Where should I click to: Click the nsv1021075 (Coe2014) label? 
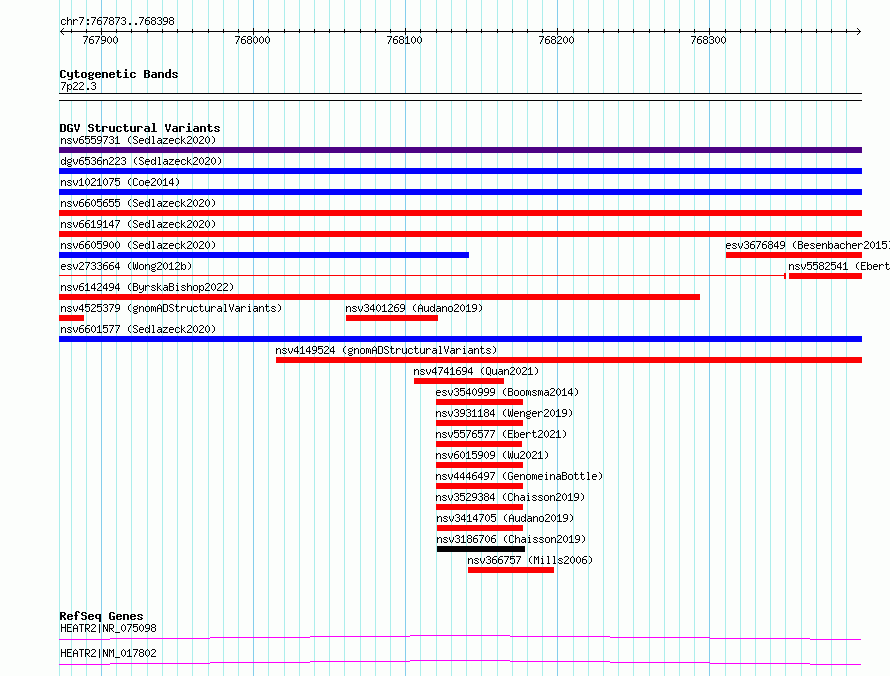click(x=120, y=182)
